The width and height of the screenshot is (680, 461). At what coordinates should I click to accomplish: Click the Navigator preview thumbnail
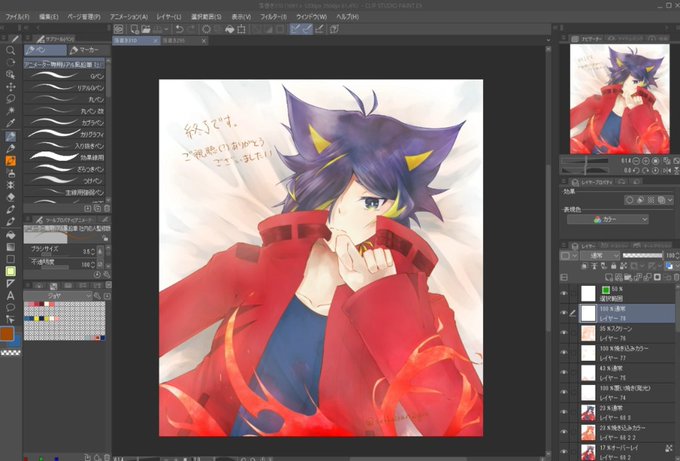click(x=619, y=99)
